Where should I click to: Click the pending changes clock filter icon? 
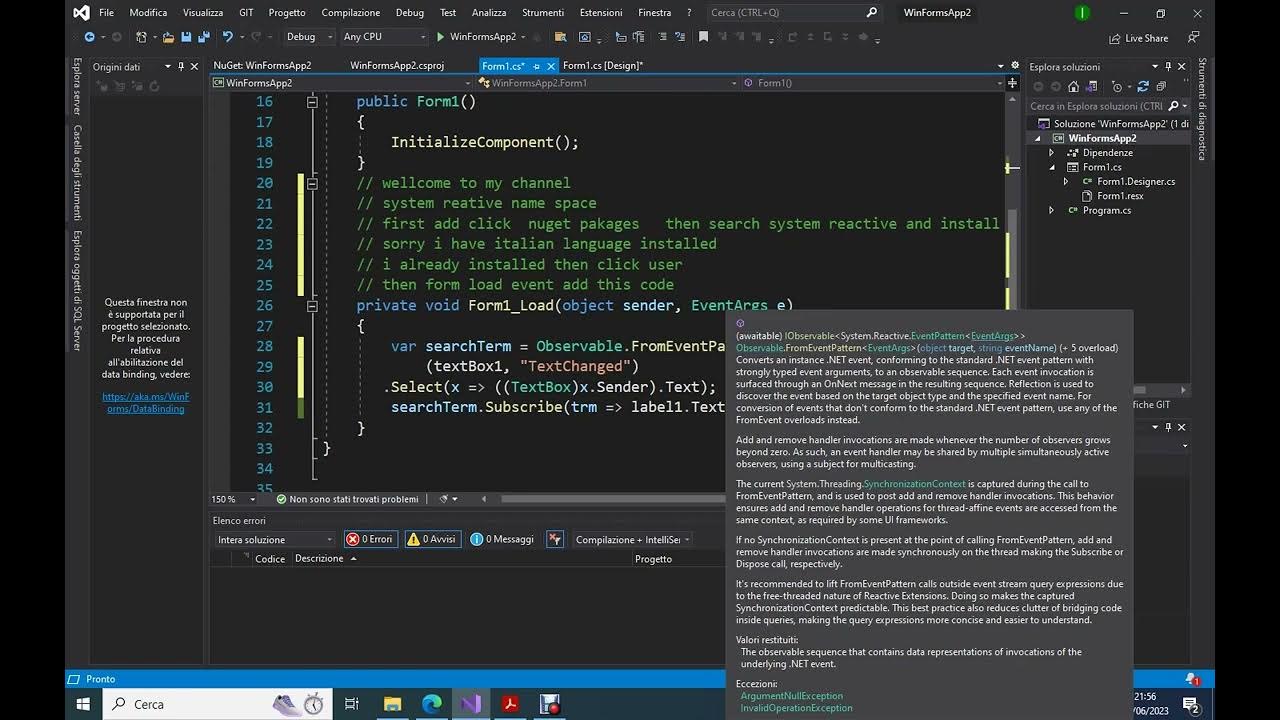1117,86
